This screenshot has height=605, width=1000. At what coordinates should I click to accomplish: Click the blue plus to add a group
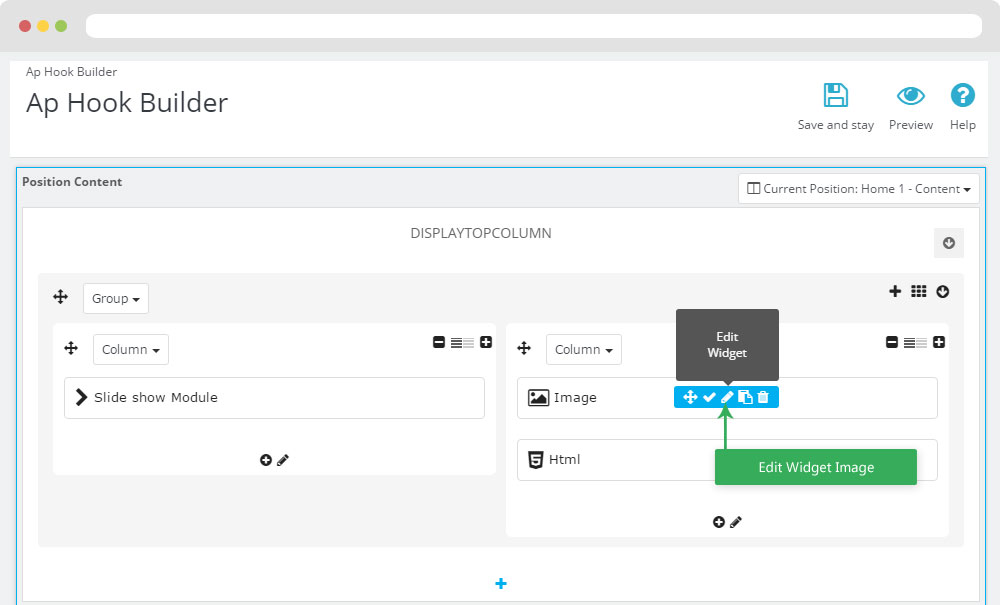click(x=501, y=584)
